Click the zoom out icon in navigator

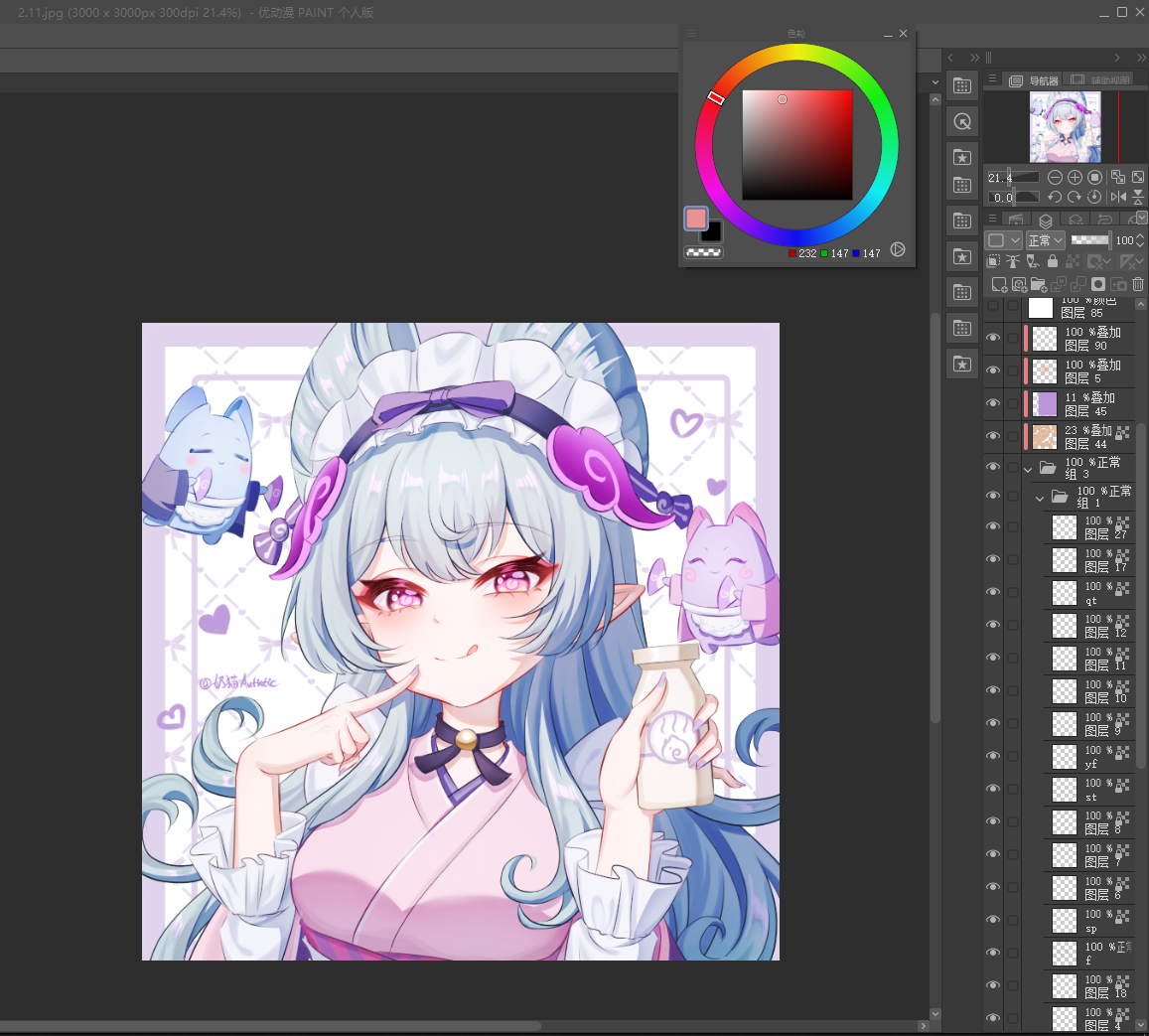coord(1055,178)
